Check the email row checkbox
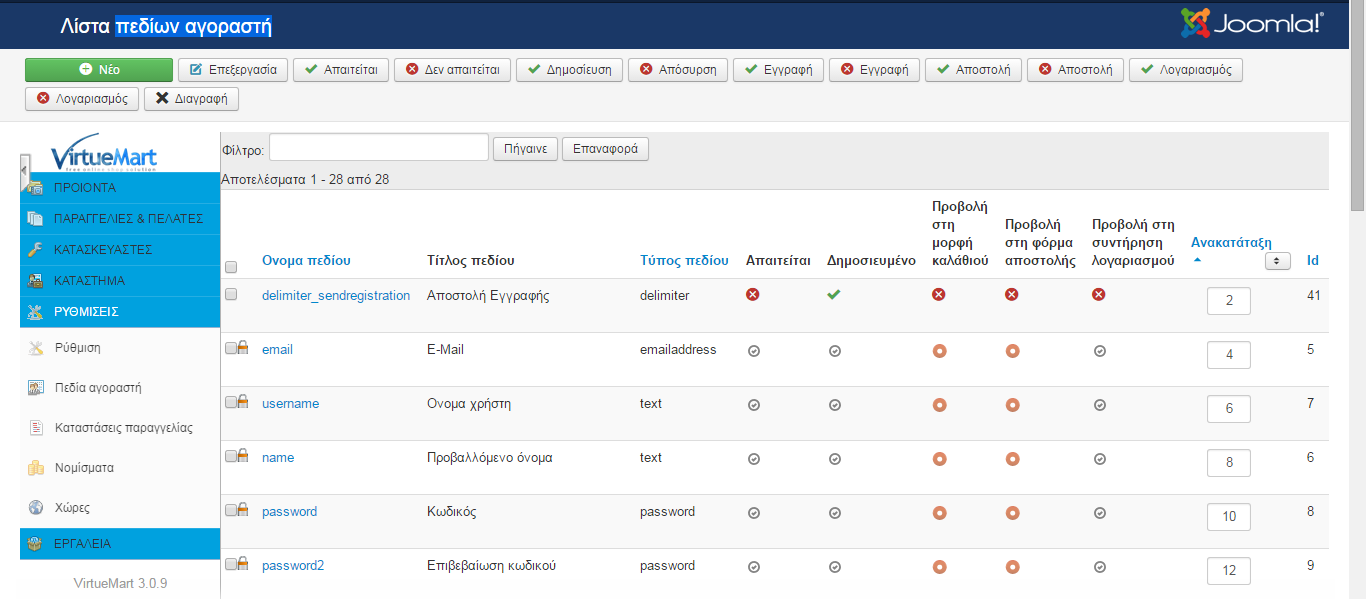The image size is (1366, 599). click(231, 348)
